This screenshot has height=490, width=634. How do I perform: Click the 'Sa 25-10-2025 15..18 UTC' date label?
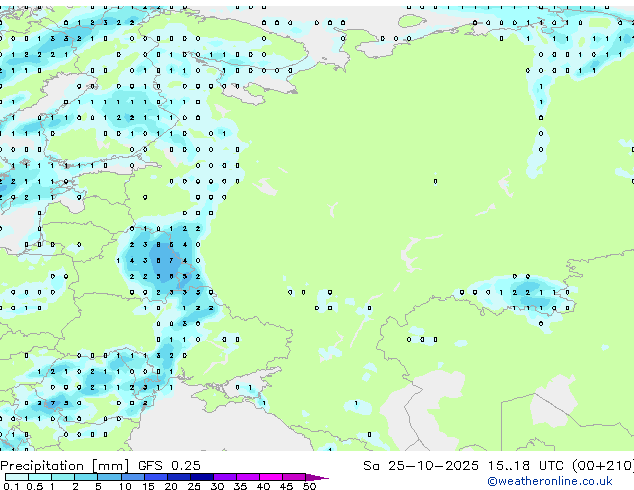(x=465, y=466)
